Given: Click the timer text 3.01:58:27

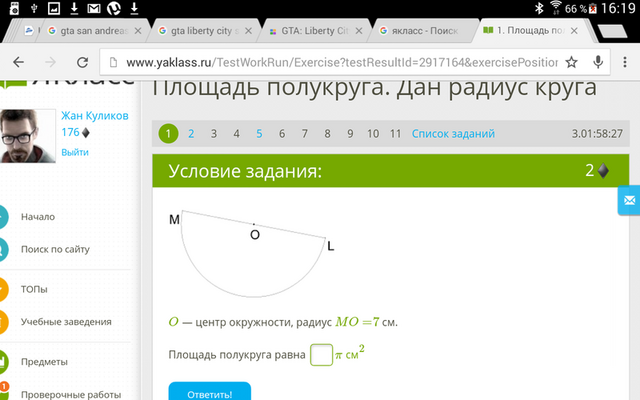Looking at the screenshot, I should [597, 134].
